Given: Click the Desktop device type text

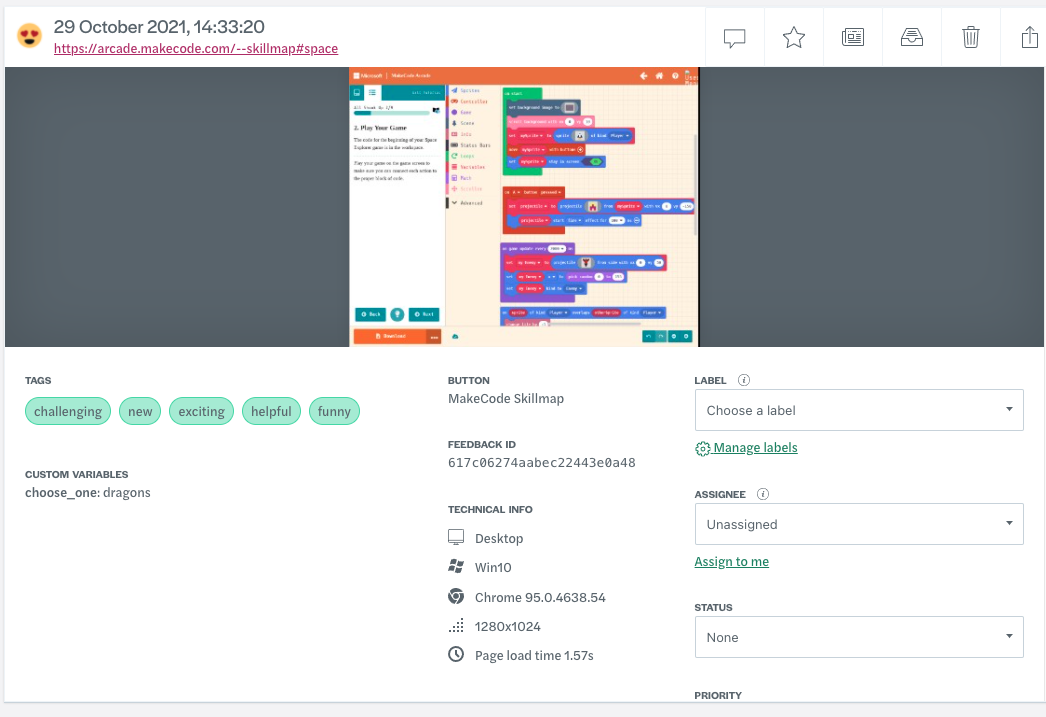Looking at the screenshot, I should click(499, 538).
